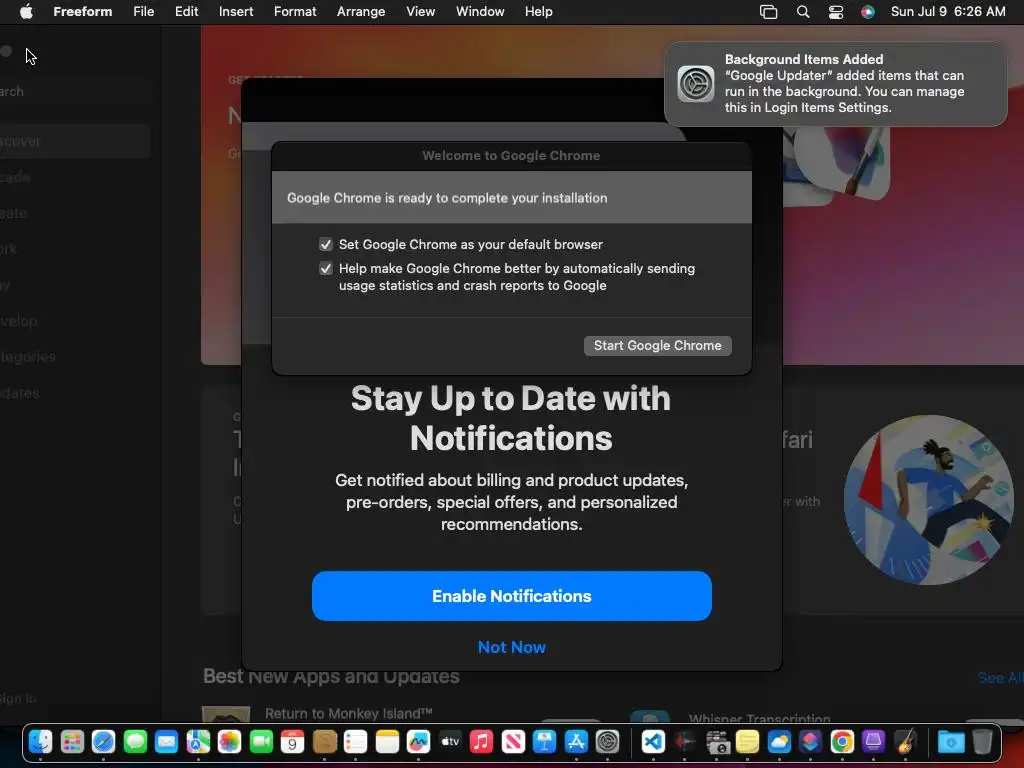Image resolution: width=1024 pixels, height=768 pixels.
Task: Select Categories in App Store sidebar
Action: [x=26, y=357]
